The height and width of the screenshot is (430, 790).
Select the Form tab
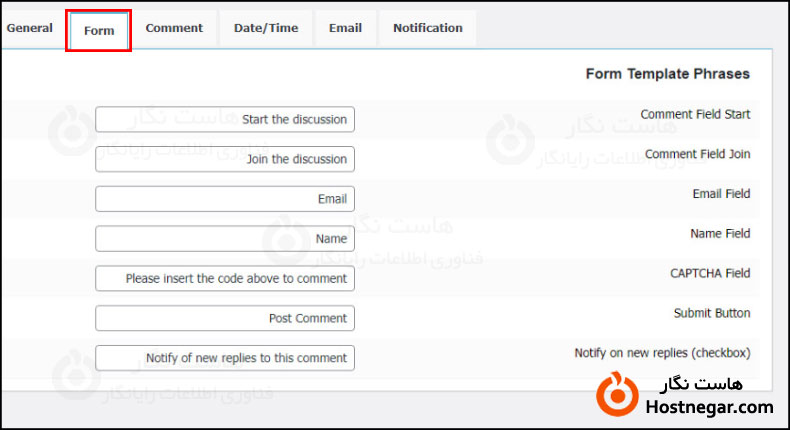[99, 31]
